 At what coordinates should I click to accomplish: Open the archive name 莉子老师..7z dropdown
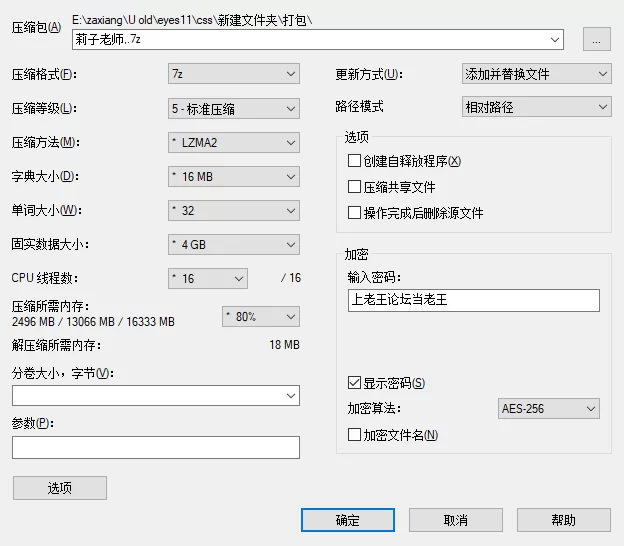coord(555,39)
